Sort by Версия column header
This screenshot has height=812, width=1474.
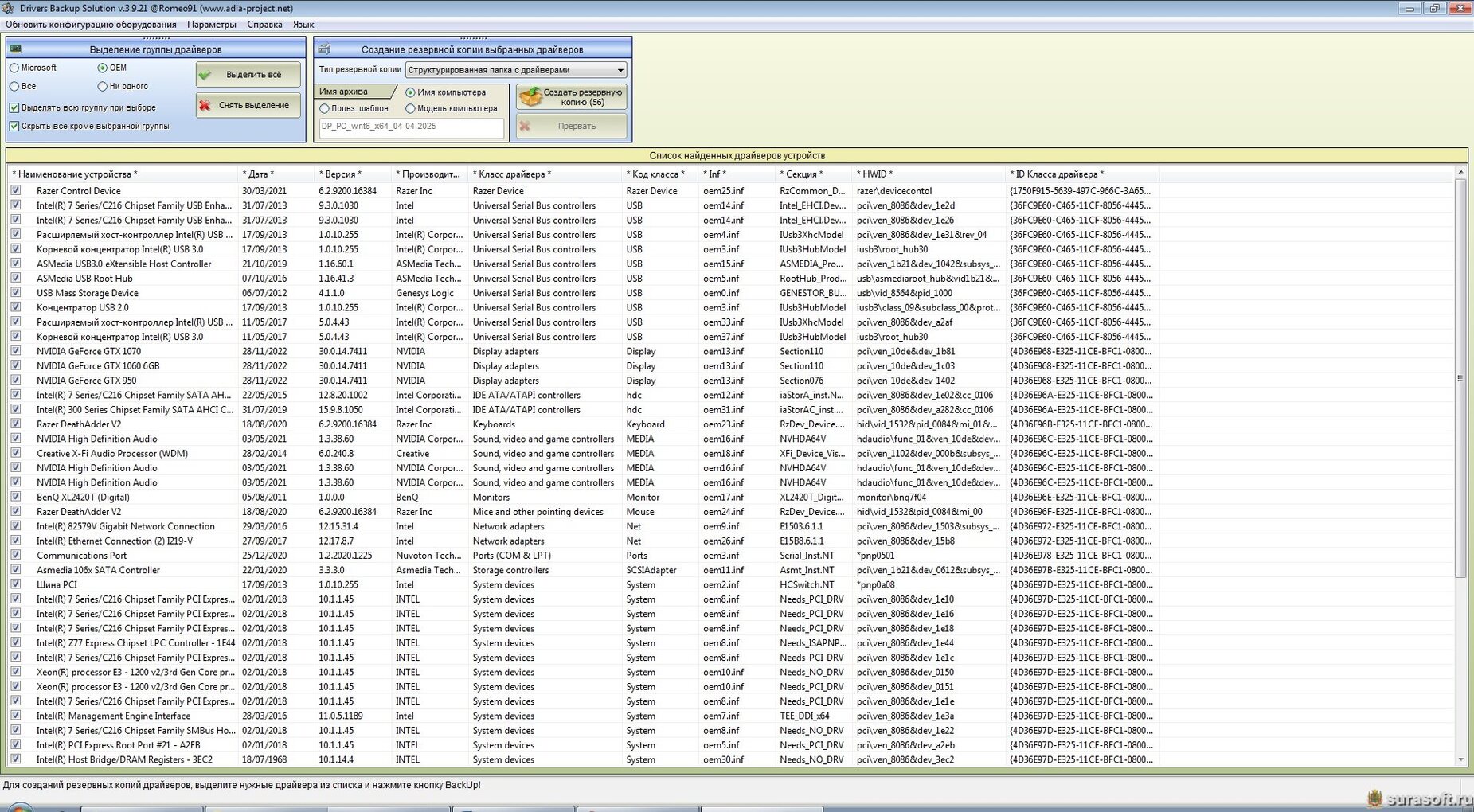[354, 174]
